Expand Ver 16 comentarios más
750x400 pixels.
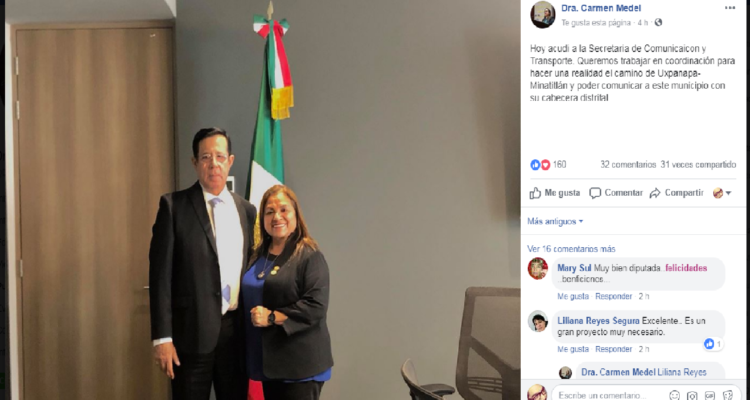pyautogui.click(x=571, y=249)
